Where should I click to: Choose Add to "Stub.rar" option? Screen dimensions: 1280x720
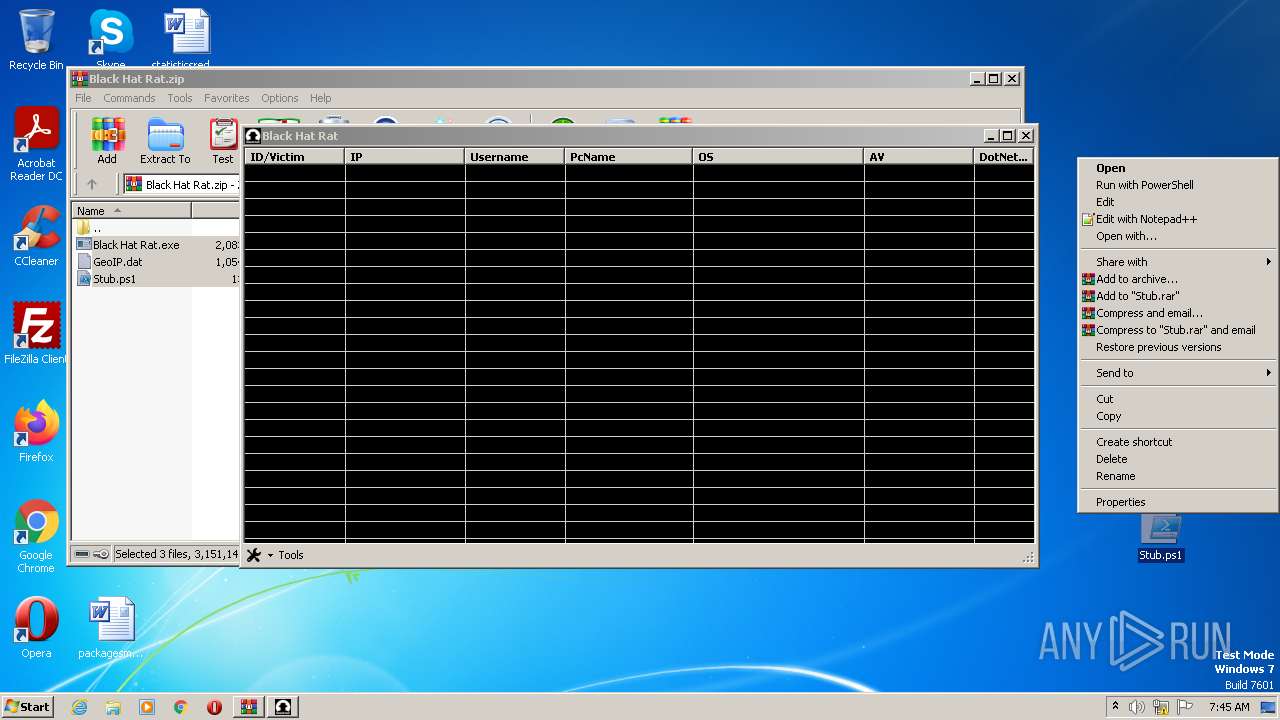click(x=1177, y=296)
